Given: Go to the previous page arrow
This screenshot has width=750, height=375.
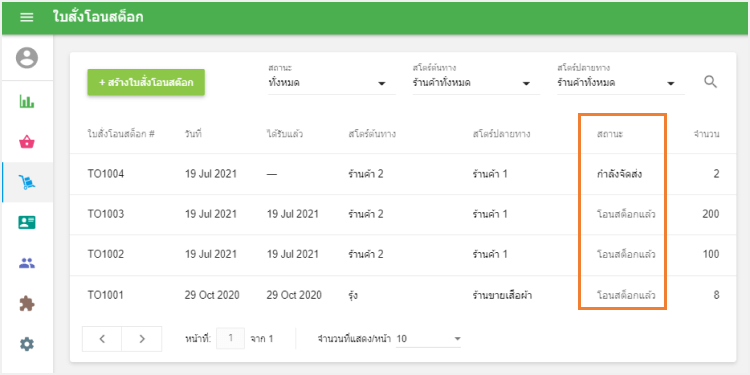Looking at the screenshot, I should tap(102, 339).
